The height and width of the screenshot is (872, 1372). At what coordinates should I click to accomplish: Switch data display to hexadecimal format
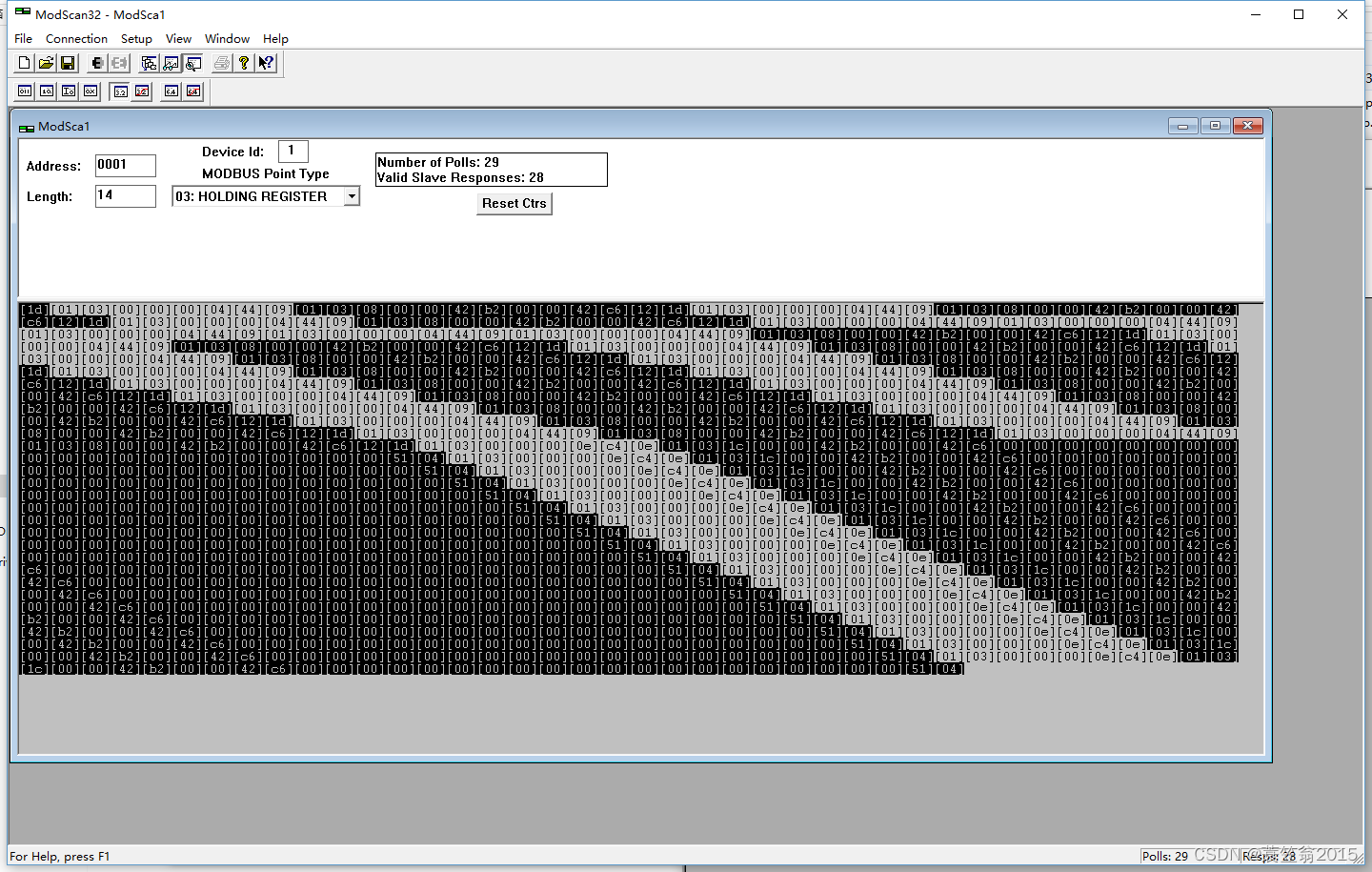pos(90,91)
